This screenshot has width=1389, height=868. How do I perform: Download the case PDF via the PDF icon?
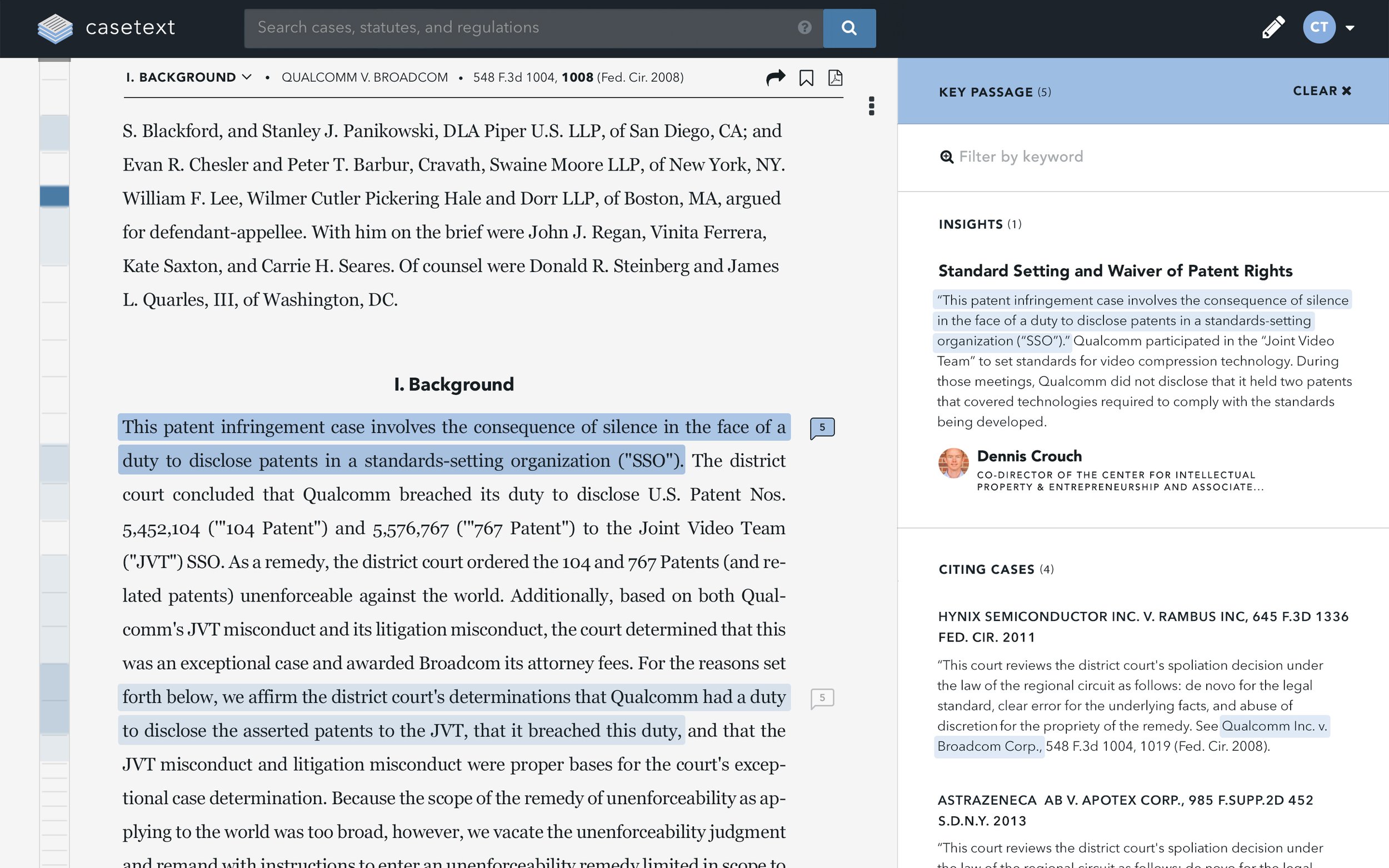pos(836,77)
